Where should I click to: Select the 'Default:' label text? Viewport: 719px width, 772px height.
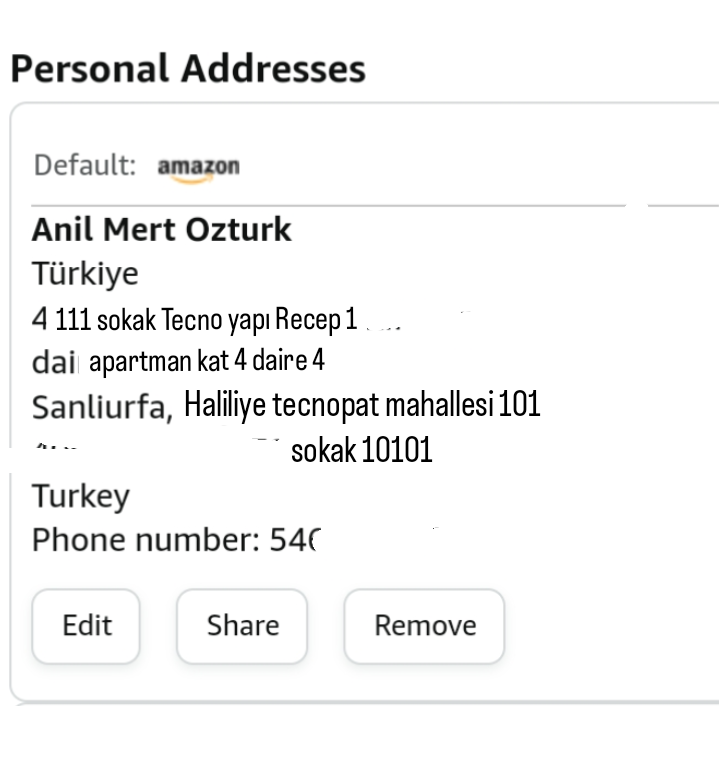coord(84,165)
